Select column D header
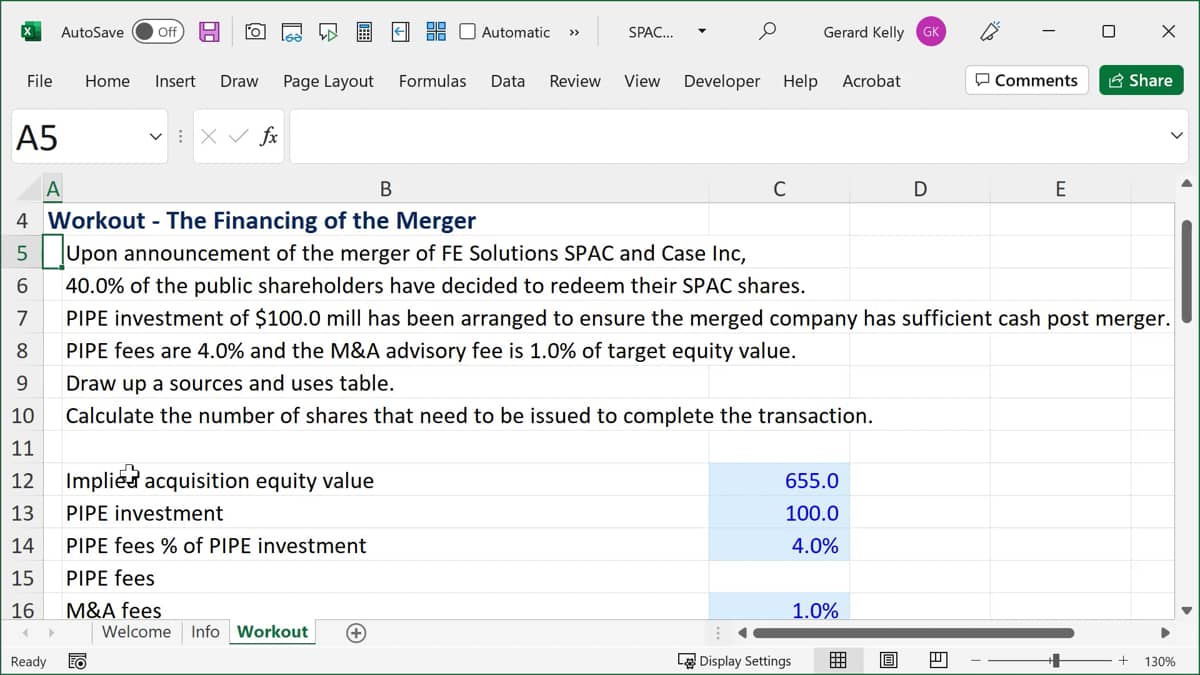Viewport: 1200px width, 675px height. (920, 189)
